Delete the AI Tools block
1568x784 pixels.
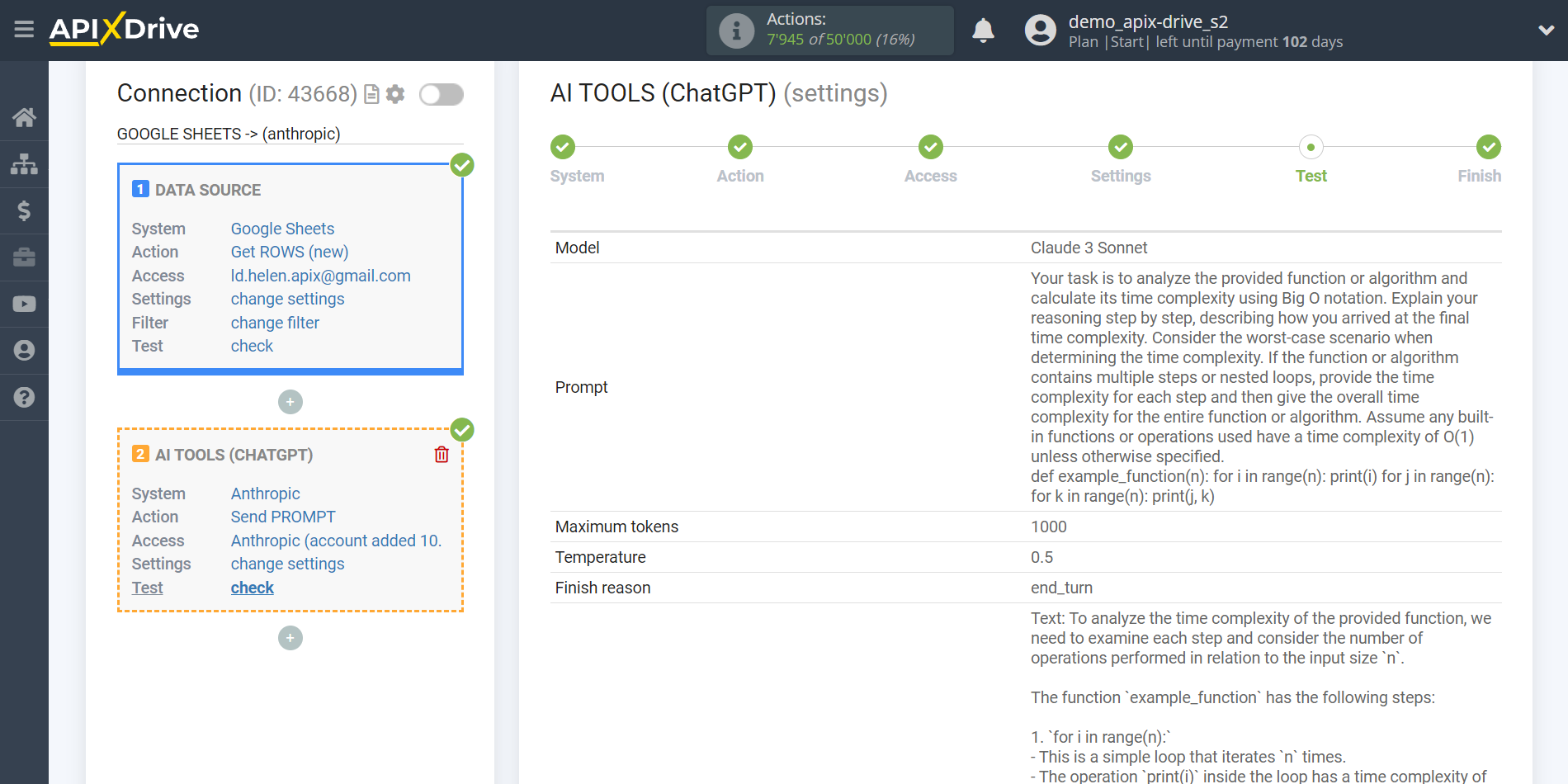pyautogui.click(x=442, y=455)
